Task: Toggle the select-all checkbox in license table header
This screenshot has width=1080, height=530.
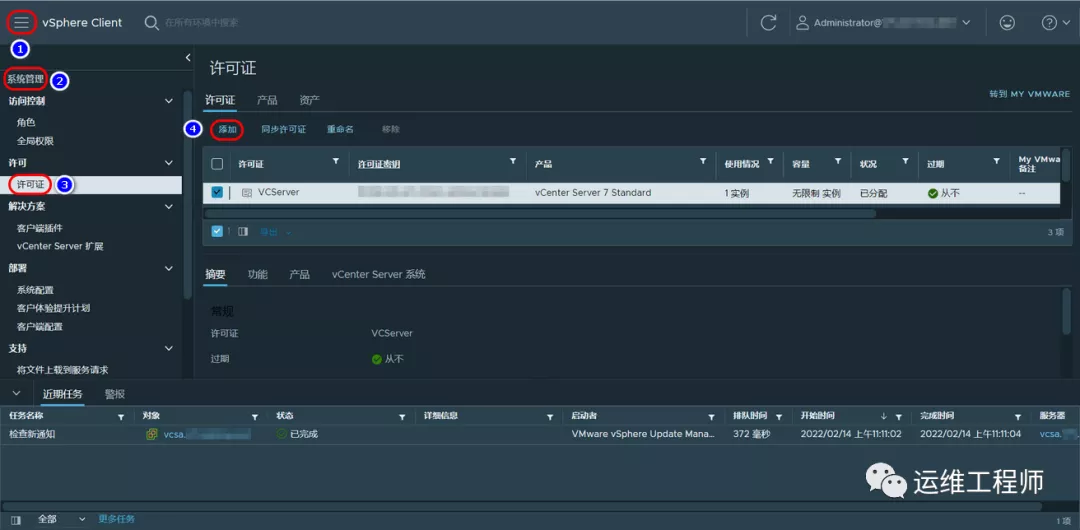Action: click(x=217, y=163)
